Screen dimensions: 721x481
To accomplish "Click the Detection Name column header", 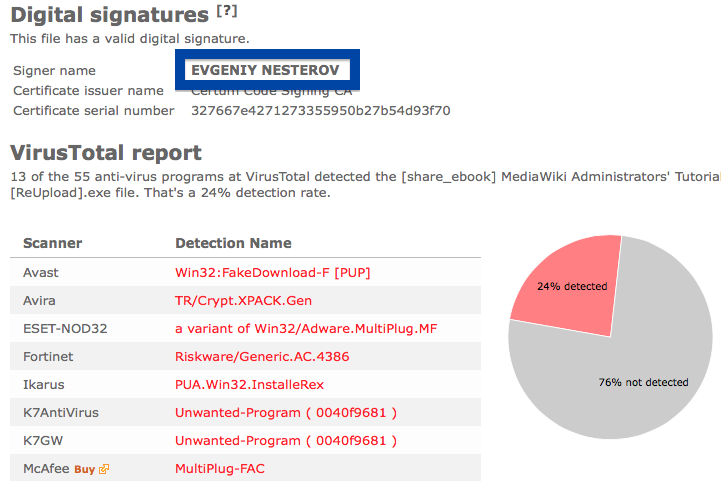I will click(x=233, y=243).
